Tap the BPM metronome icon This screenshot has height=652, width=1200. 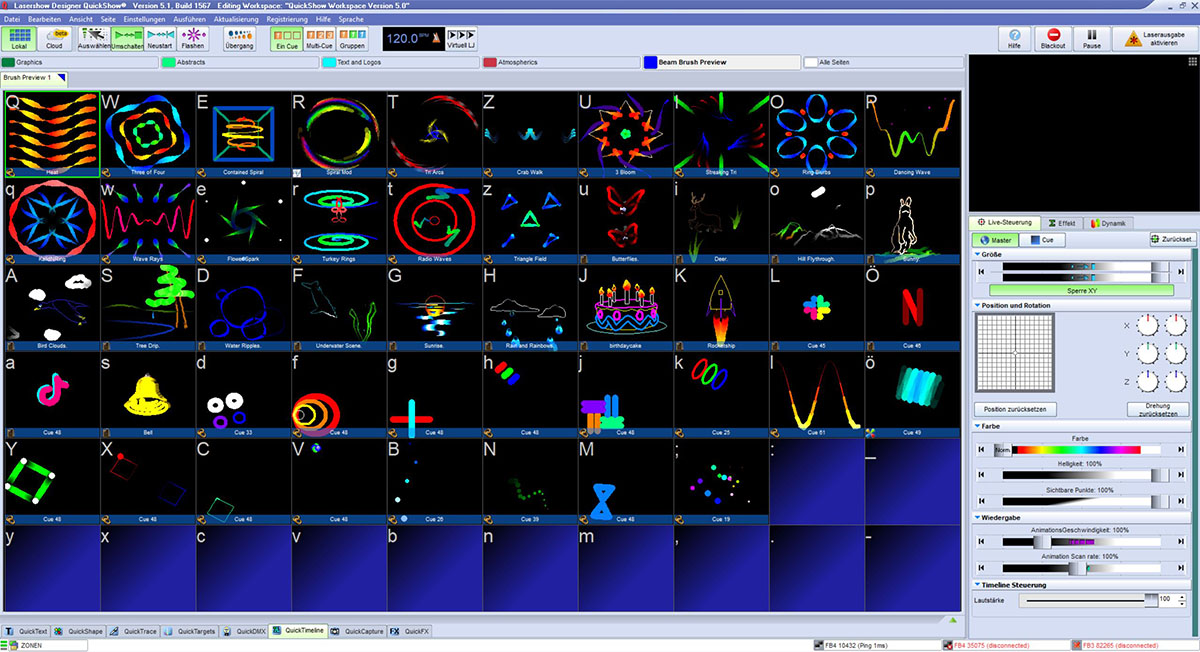436,38
